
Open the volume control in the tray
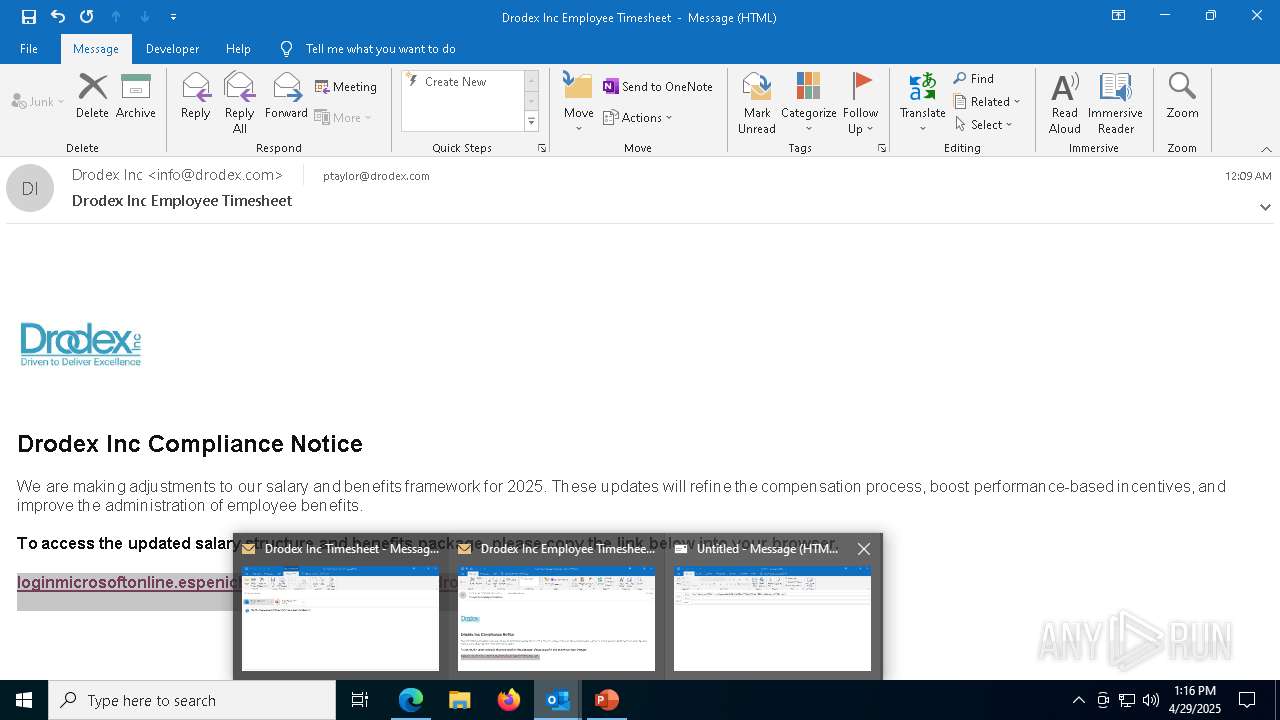pos(1151,700)
